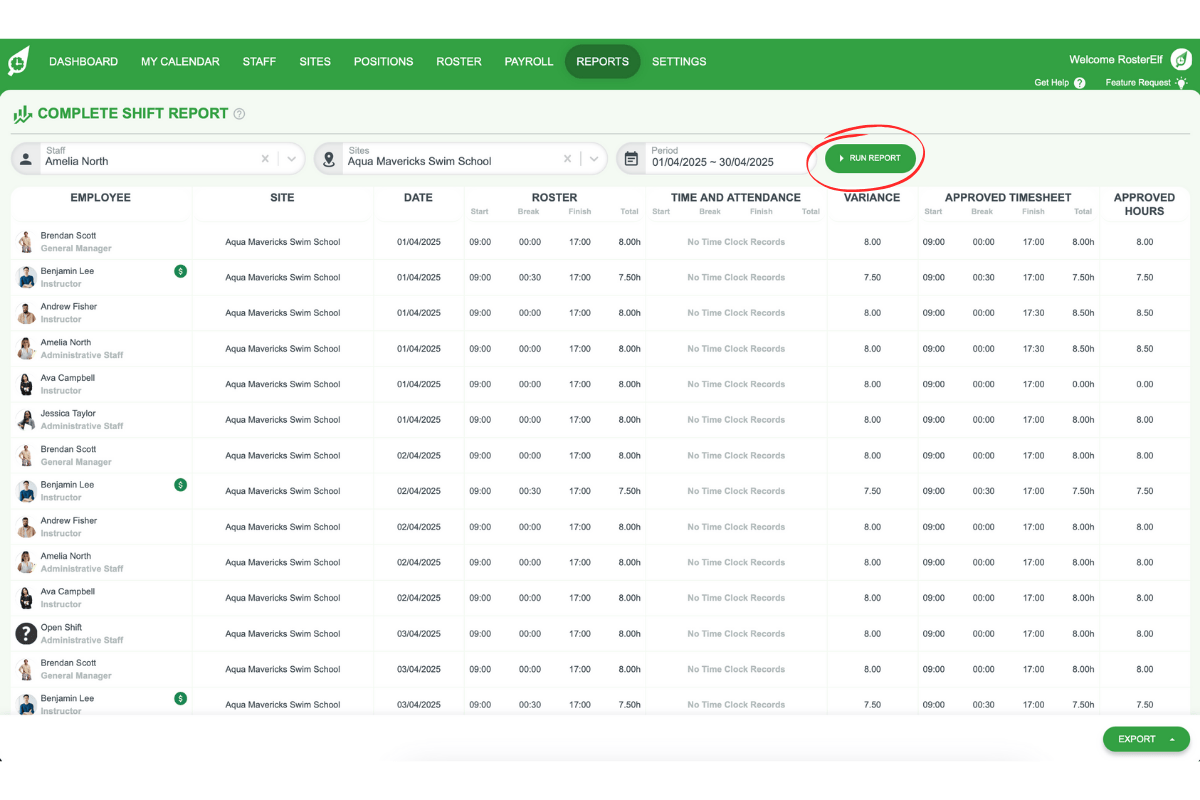Click the location pin icon in Sites filter
The height and width of the screenshot is (800, 1200).
point(329,158)
